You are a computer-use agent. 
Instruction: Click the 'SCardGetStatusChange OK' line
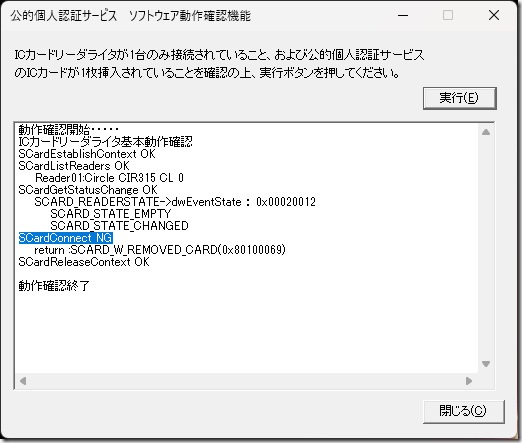(88, 190)
